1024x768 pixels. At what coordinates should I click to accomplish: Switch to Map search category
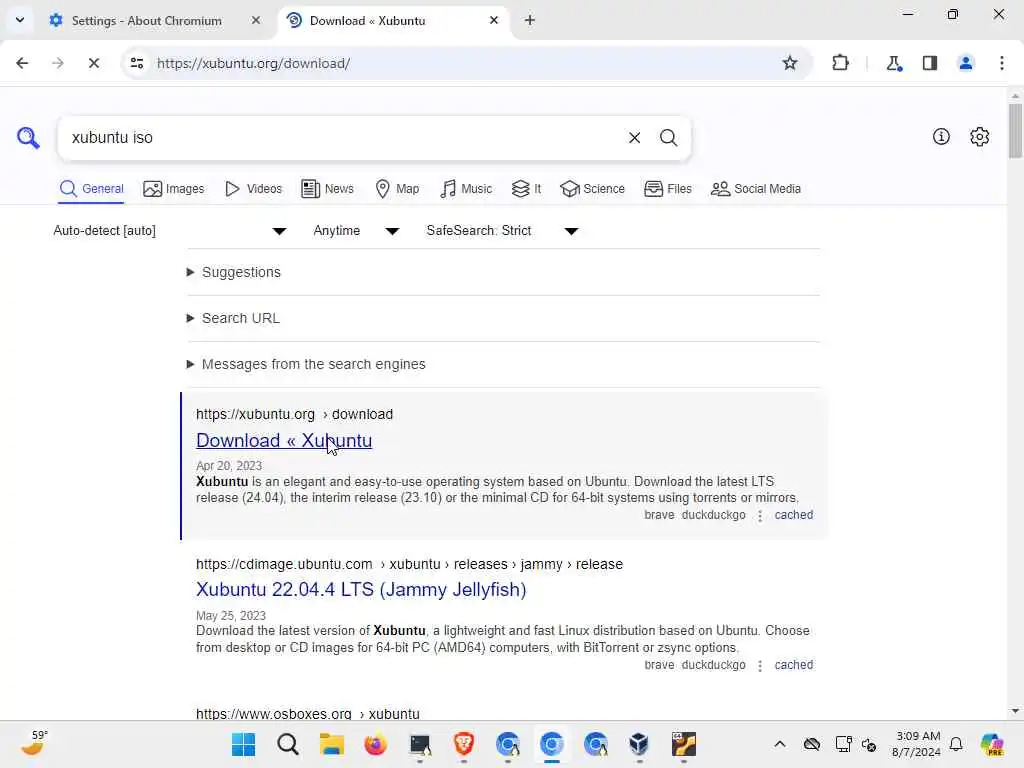tap(398, 189)
